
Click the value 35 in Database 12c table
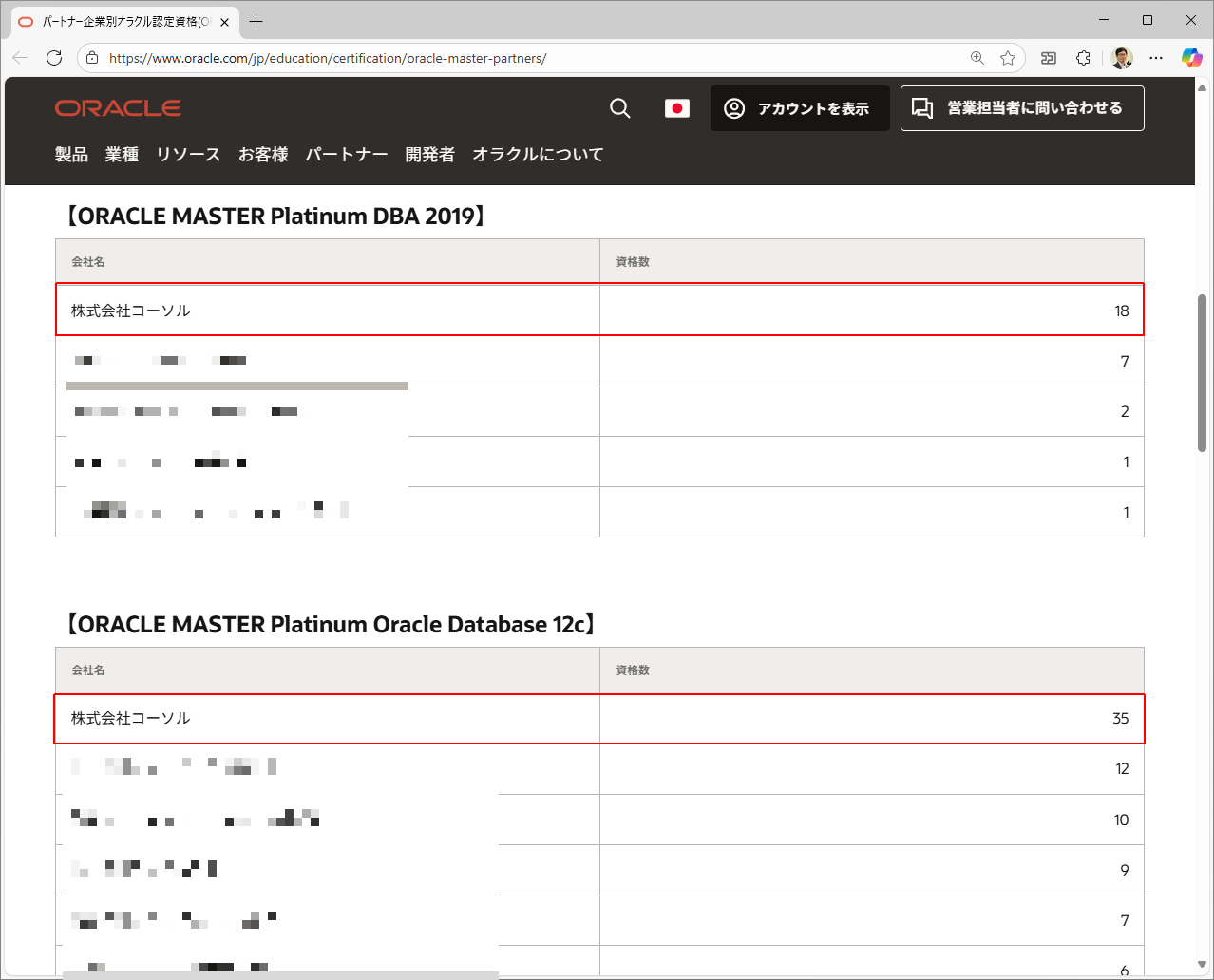pos(1121,718)
